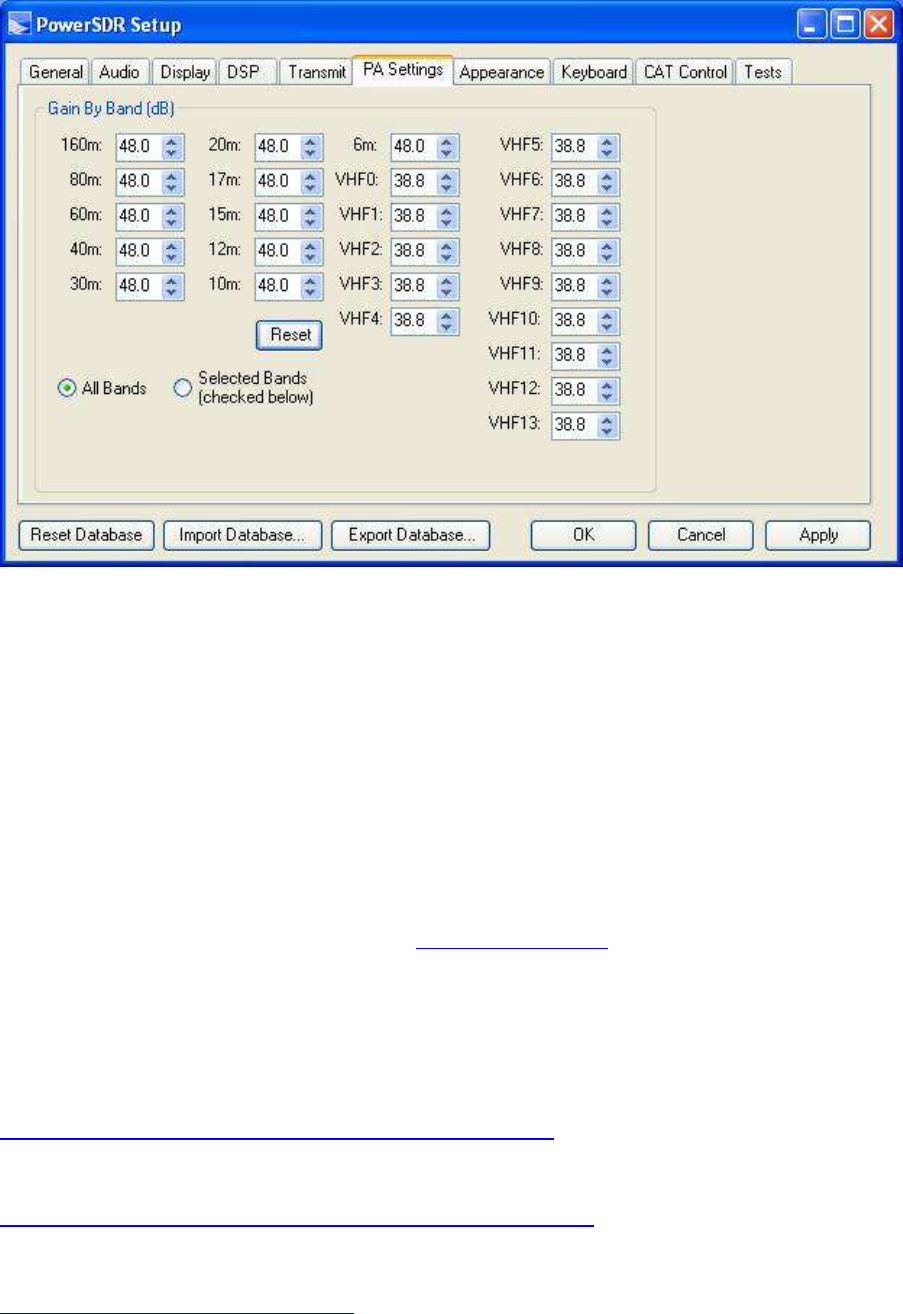Go to the Transmit tab
The width and height of the screenshot is (903, 1314).
click(316, 72)
